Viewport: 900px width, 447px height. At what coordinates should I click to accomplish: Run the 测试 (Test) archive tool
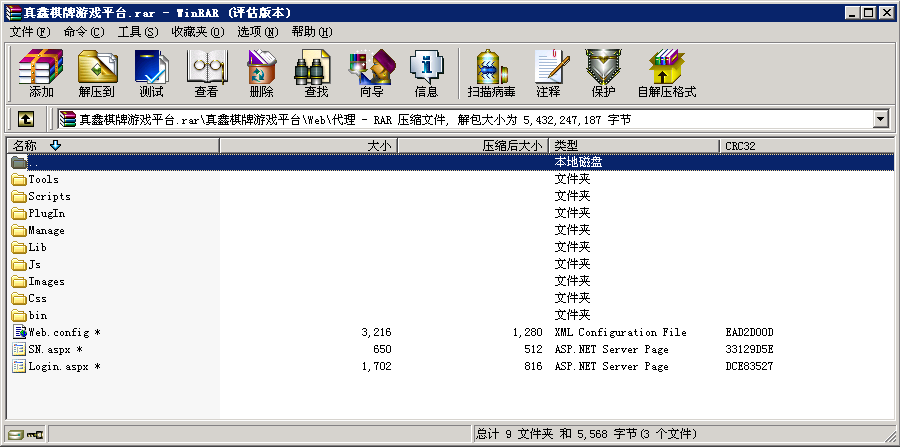[151, 73]
